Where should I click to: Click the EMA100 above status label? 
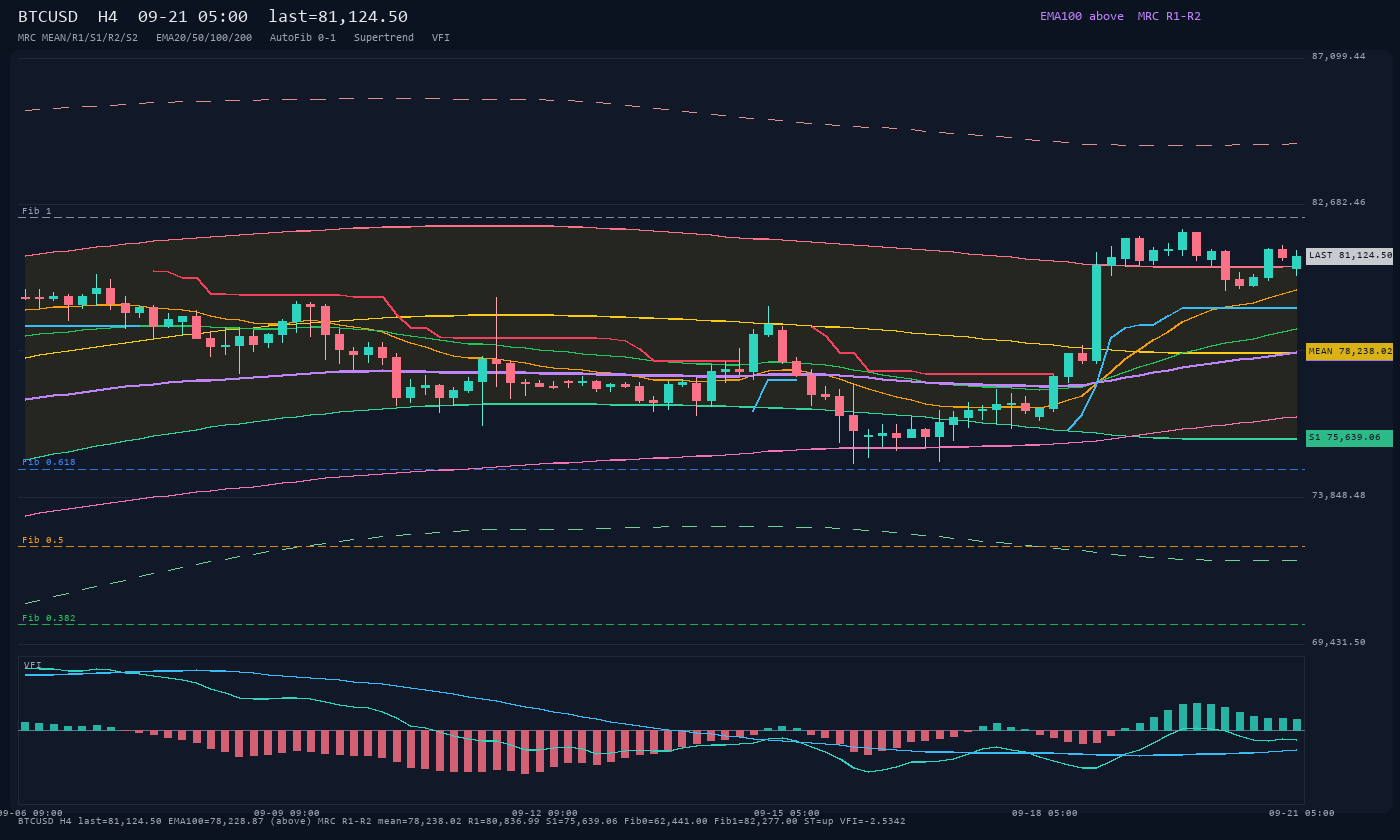tap(1082, 16)
